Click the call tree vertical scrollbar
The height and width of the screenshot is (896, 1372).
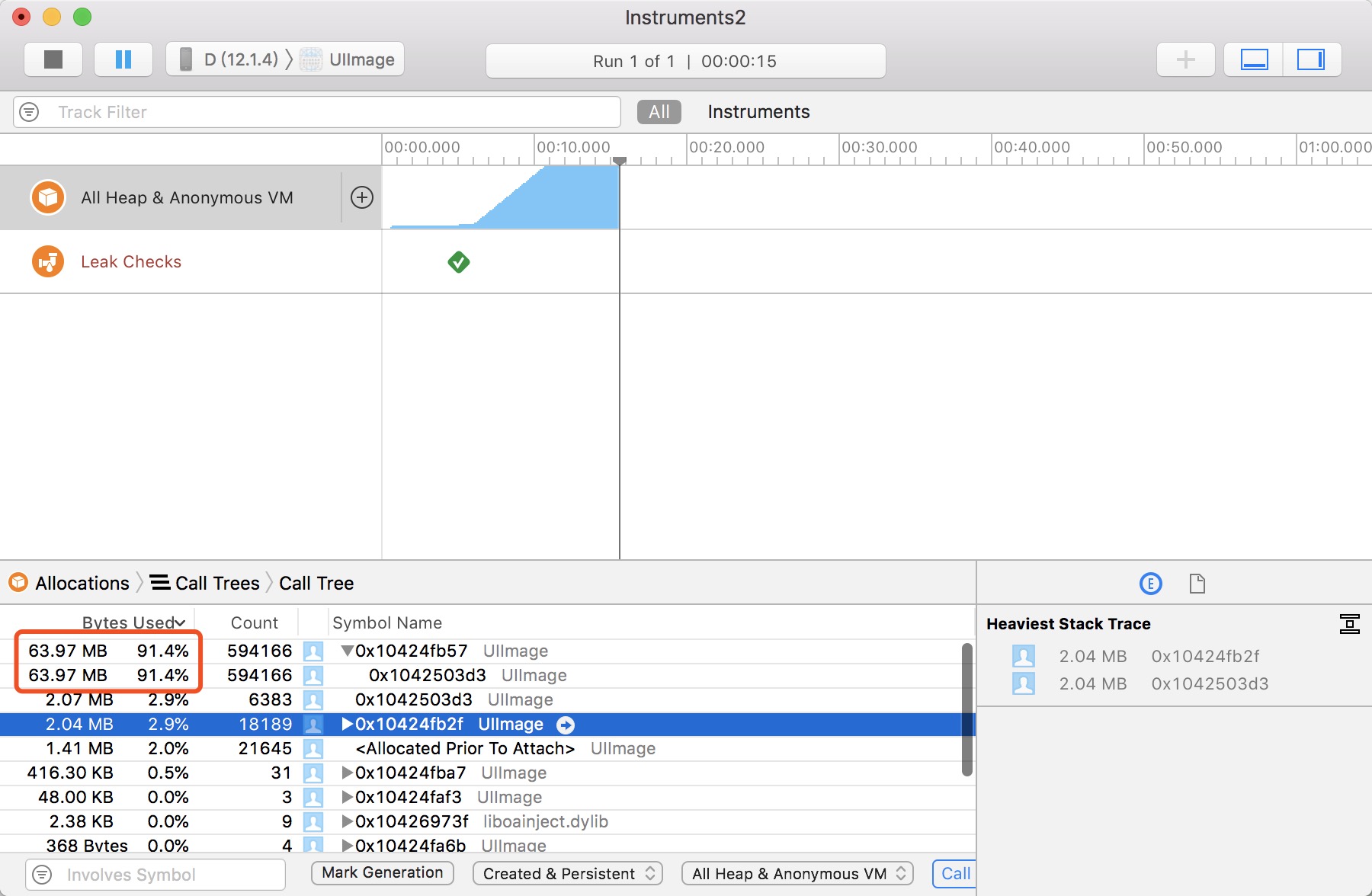tap(967, 709)
